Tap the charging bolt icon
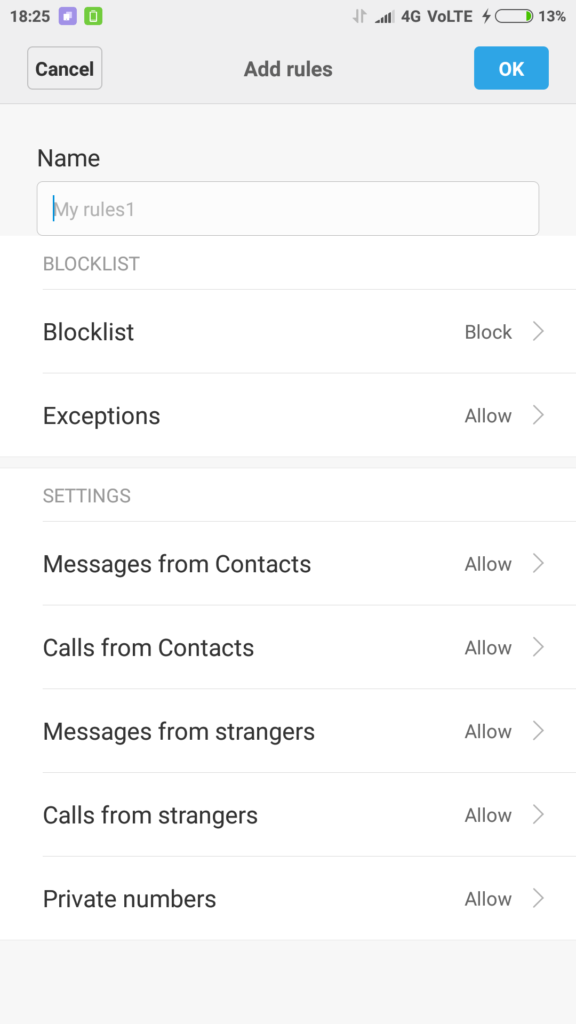576x1024 pixels. click(486, 16)
